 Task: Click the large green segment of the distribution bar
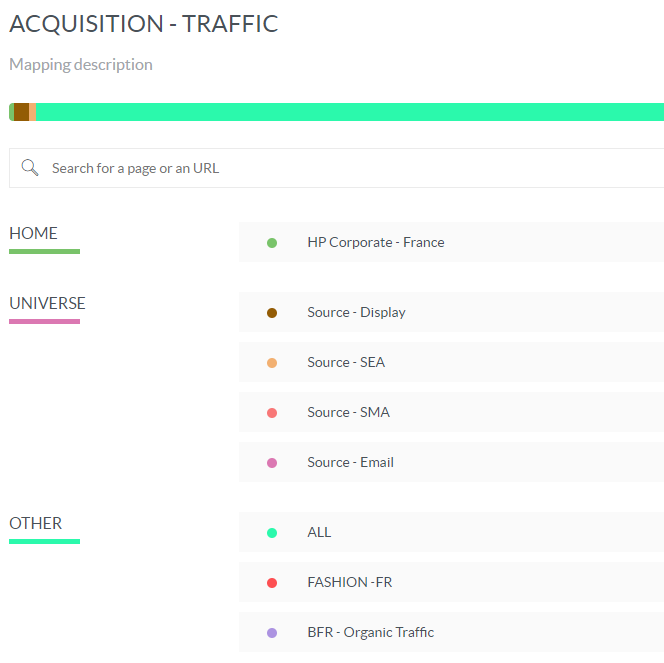[x=350, y=112]
